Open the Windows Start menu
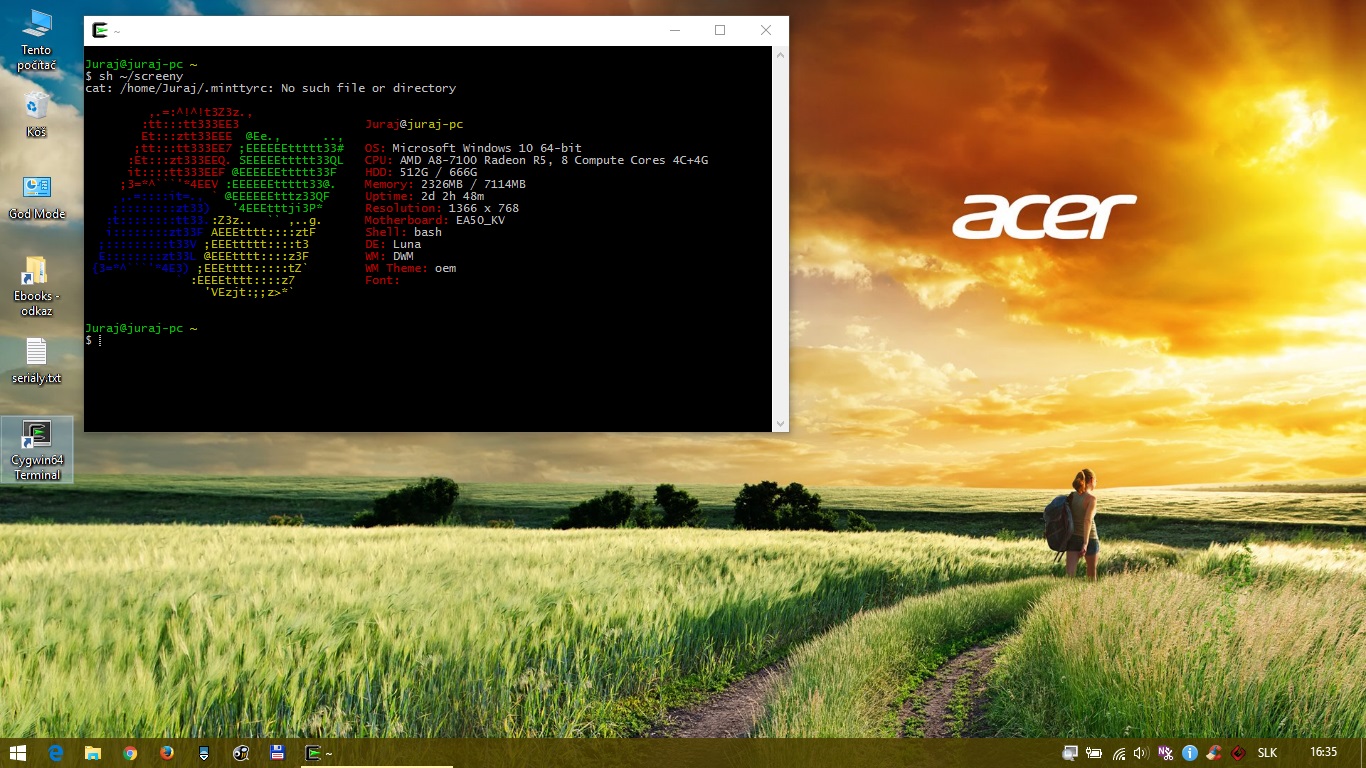The width and height of the screenshot is (1366, 768). tap(18, 753)
